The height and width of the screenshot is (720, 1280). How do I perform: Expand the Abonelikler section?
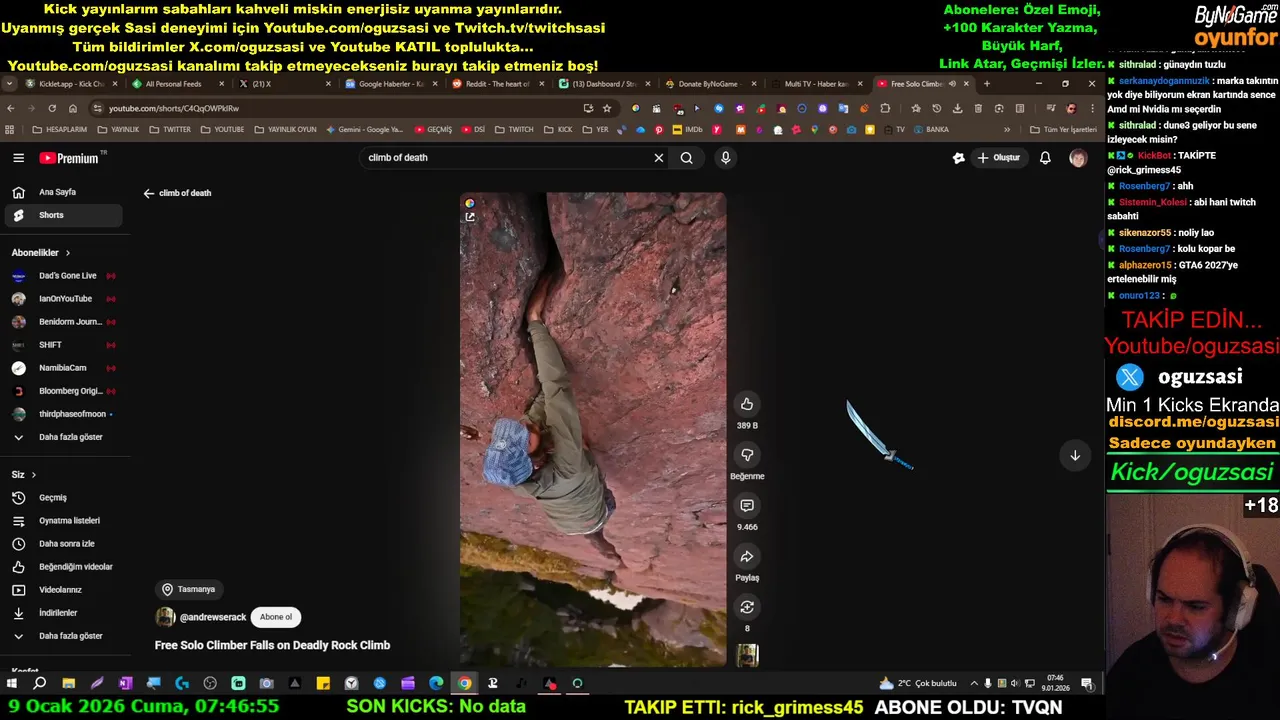(41, 253)
